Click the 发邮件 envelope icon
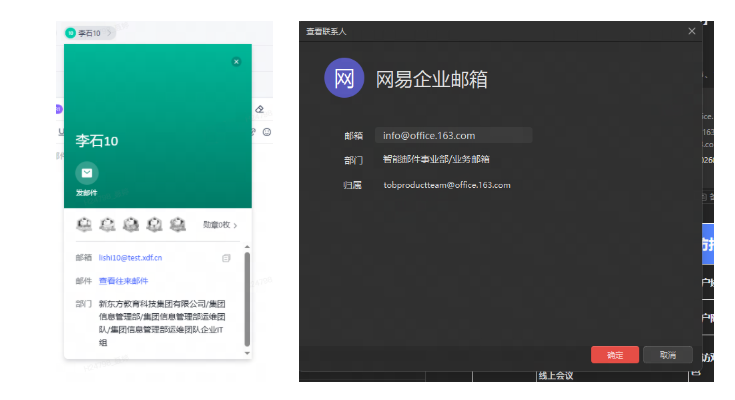 (x=87, y=173)
